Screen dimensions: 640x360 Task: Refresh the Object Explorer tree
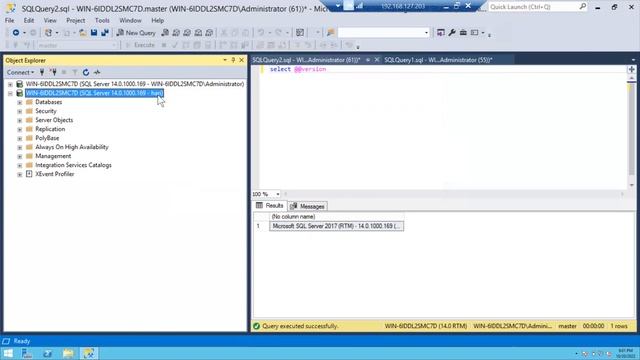(x=86, y=72)
